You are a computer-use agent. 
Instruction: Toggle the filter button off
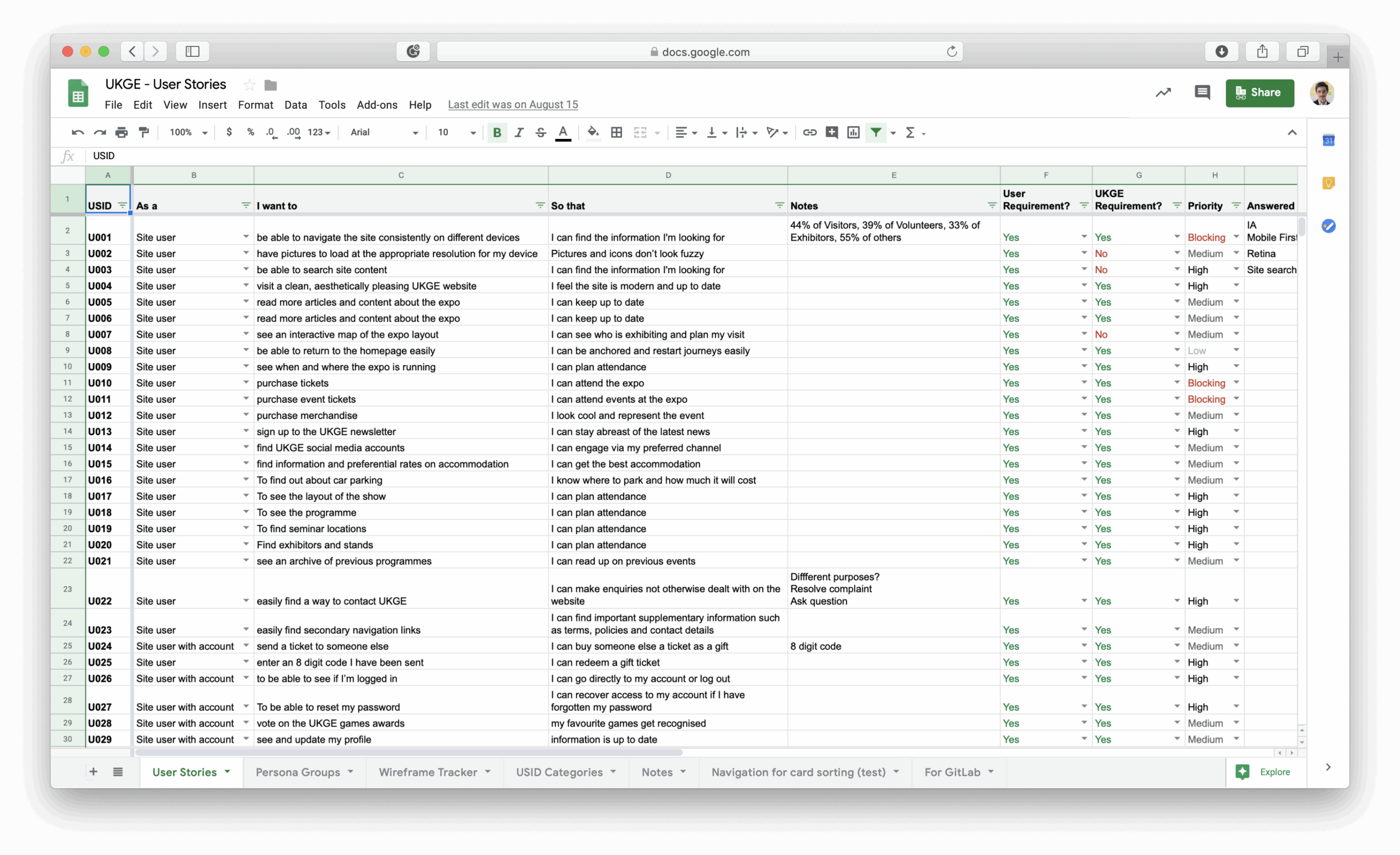coord(876,132)
